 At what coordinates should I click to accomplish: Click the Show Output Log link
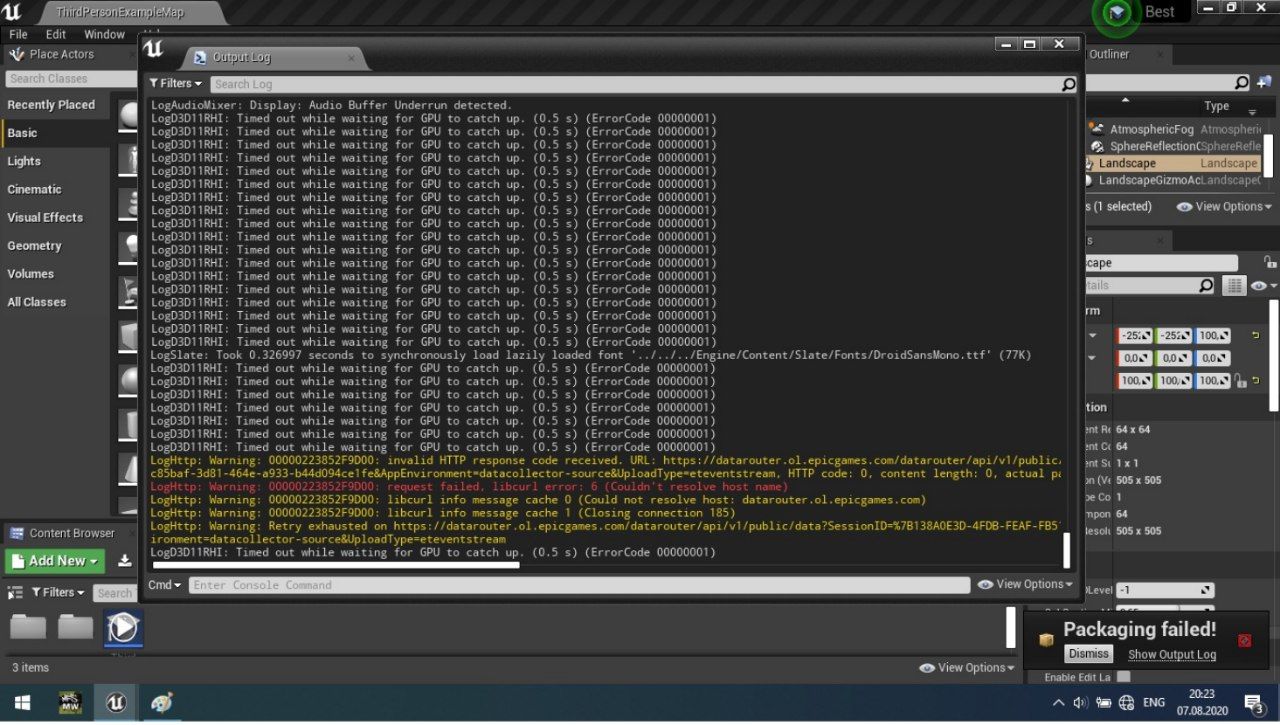click(1172, 655)
